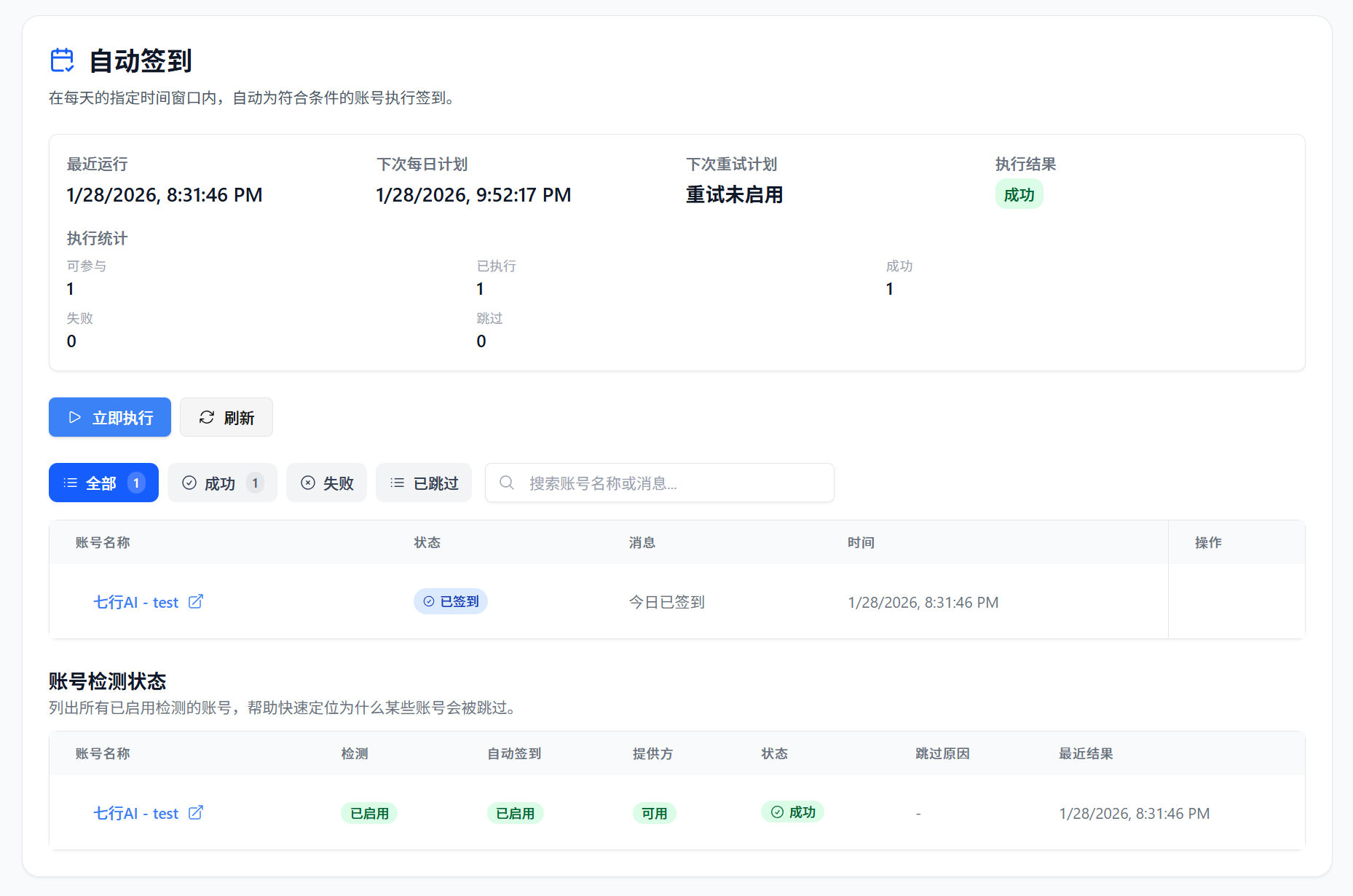Click the magnifier icon in search box
Image resolution: width=1353 pixels, height=896 pixels.
pyautogui.click(x=507, y=483)
